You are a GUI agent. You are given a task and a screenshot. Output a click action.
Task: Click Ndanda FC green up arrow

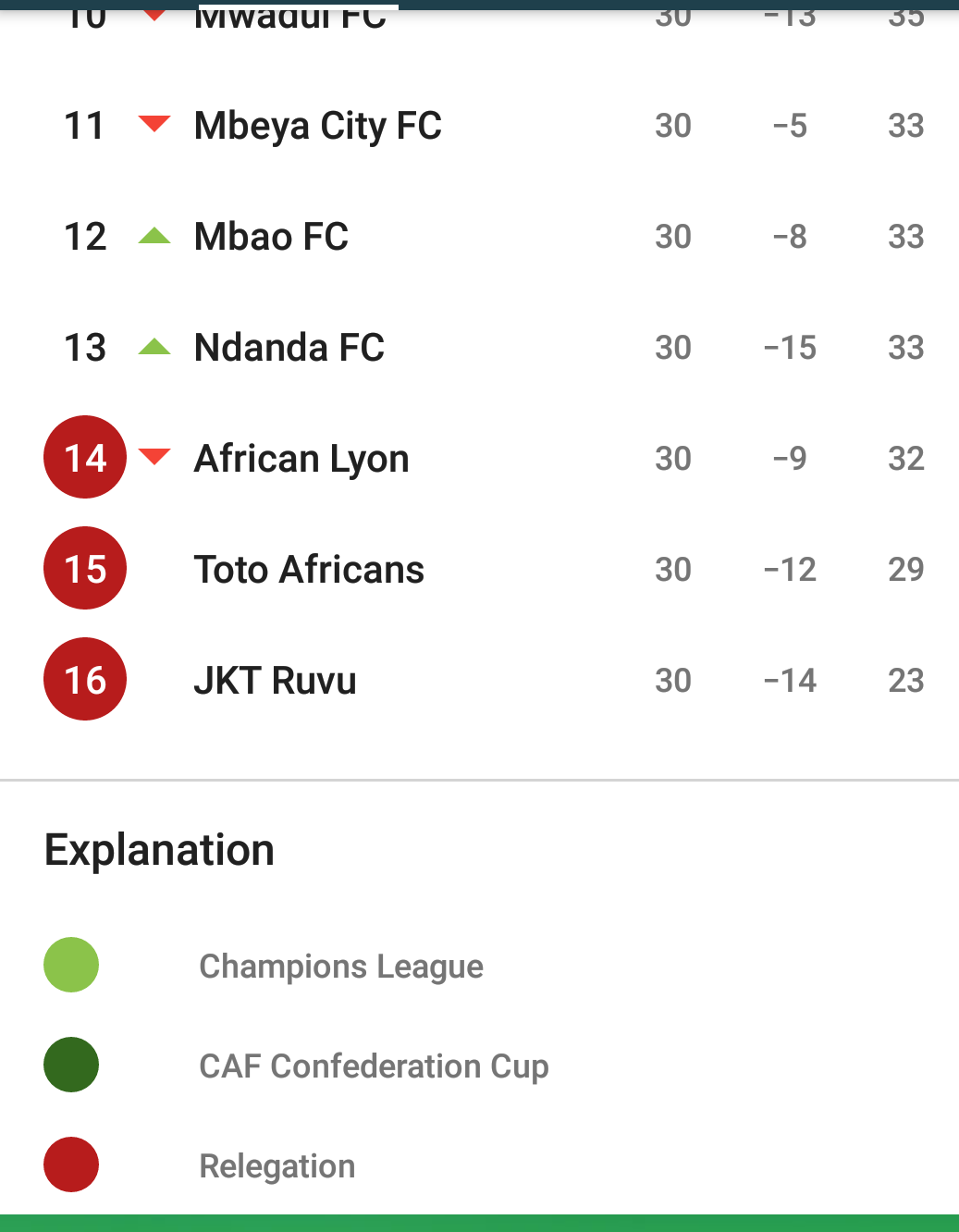pos(154,347)
